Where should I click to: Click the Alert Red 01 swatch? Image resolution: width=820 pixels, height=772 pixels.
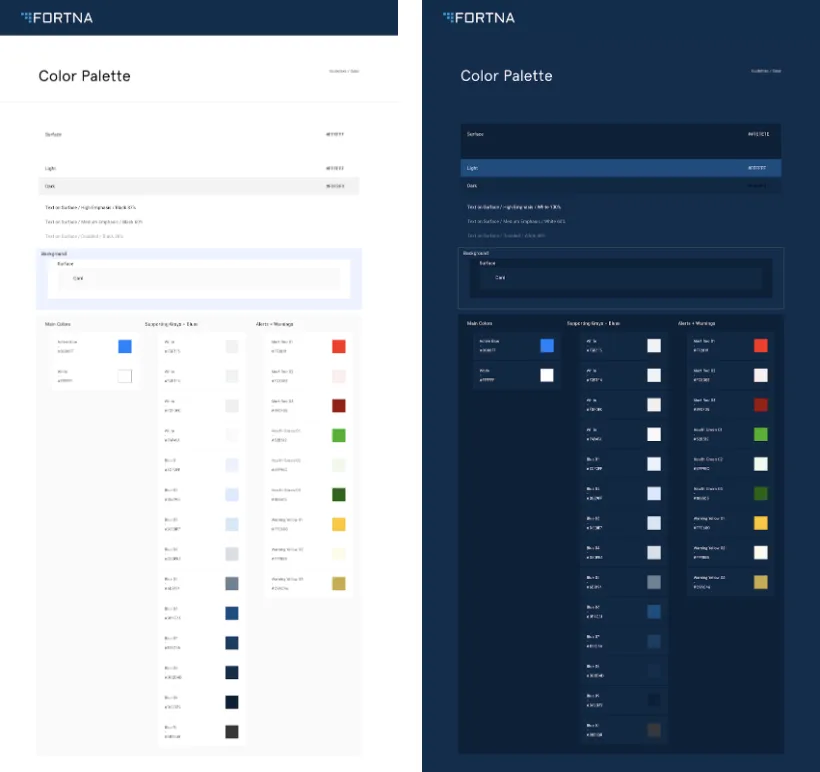338,346
